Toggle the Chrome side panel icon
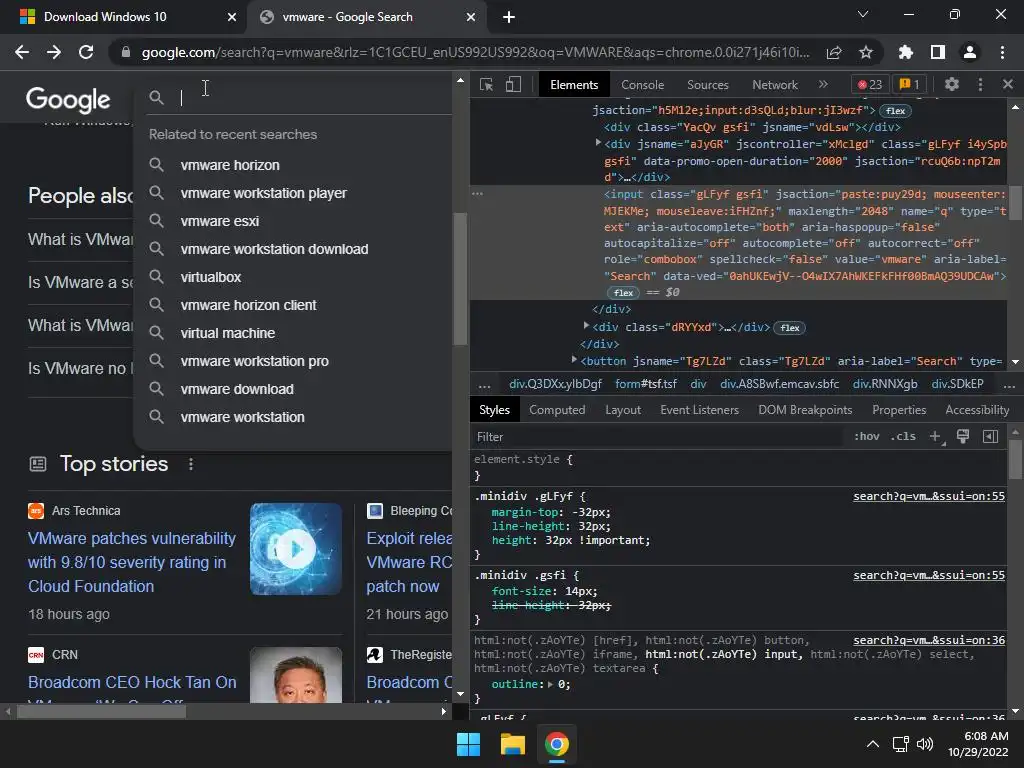The image size is (1024, 768). [938, 52]
